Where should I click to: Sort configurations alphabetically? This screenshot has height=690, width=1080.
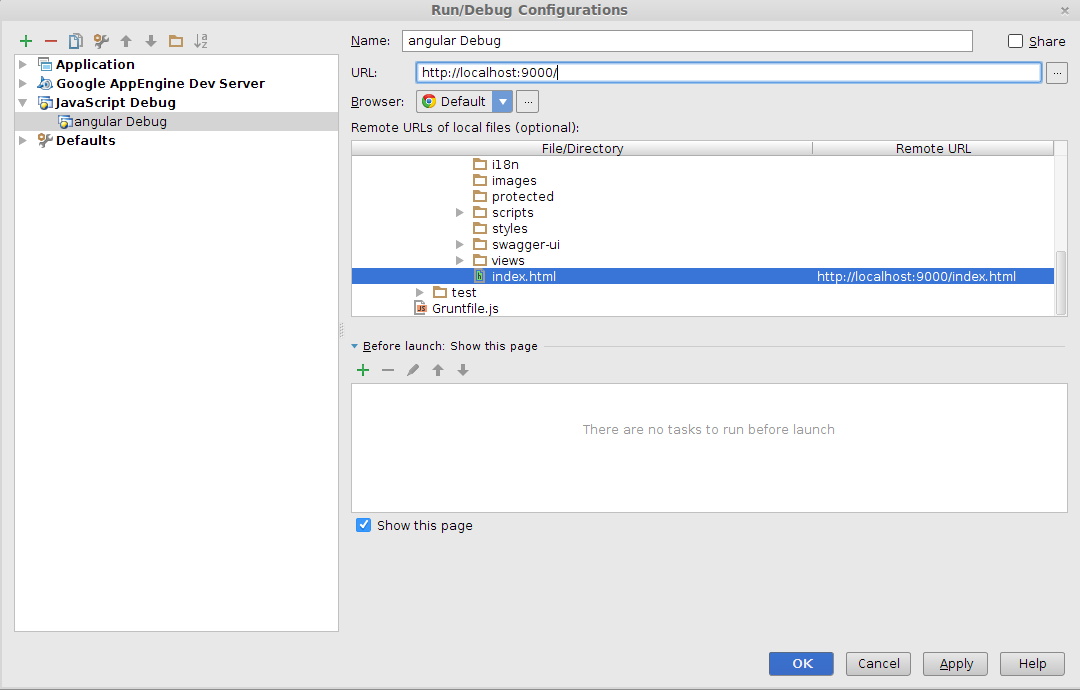click(x=200, y=41)
